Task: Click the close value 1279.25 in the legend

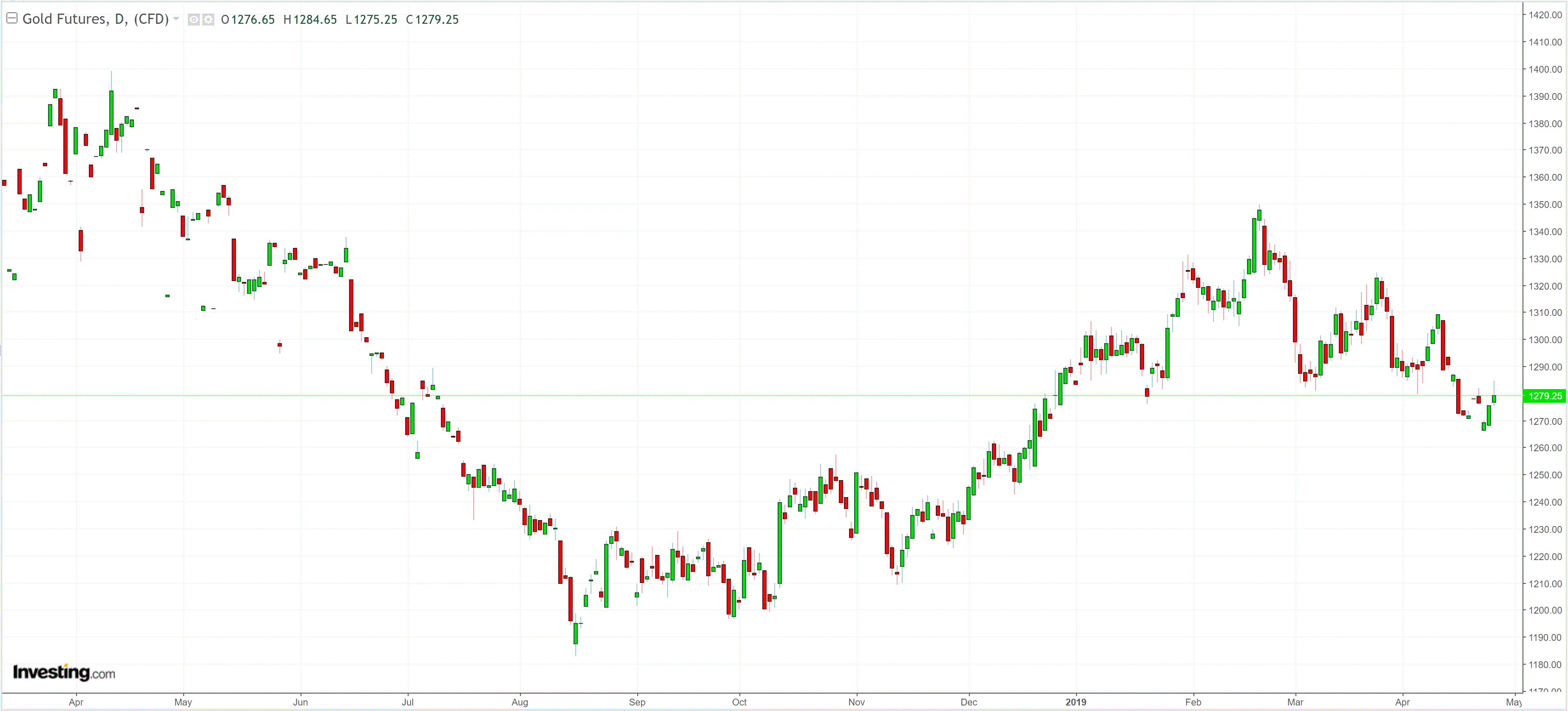Action: 437,20
